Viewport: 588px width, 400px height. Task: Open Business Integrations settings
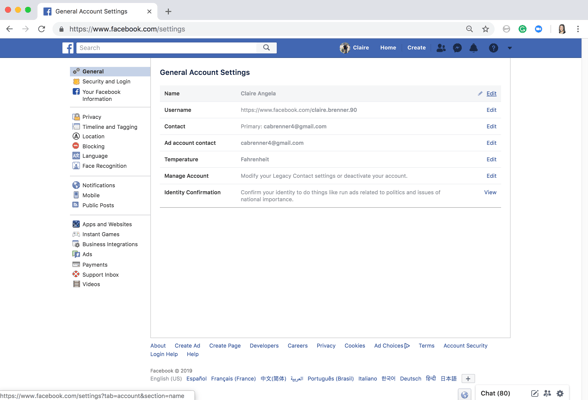coord(110,244)
